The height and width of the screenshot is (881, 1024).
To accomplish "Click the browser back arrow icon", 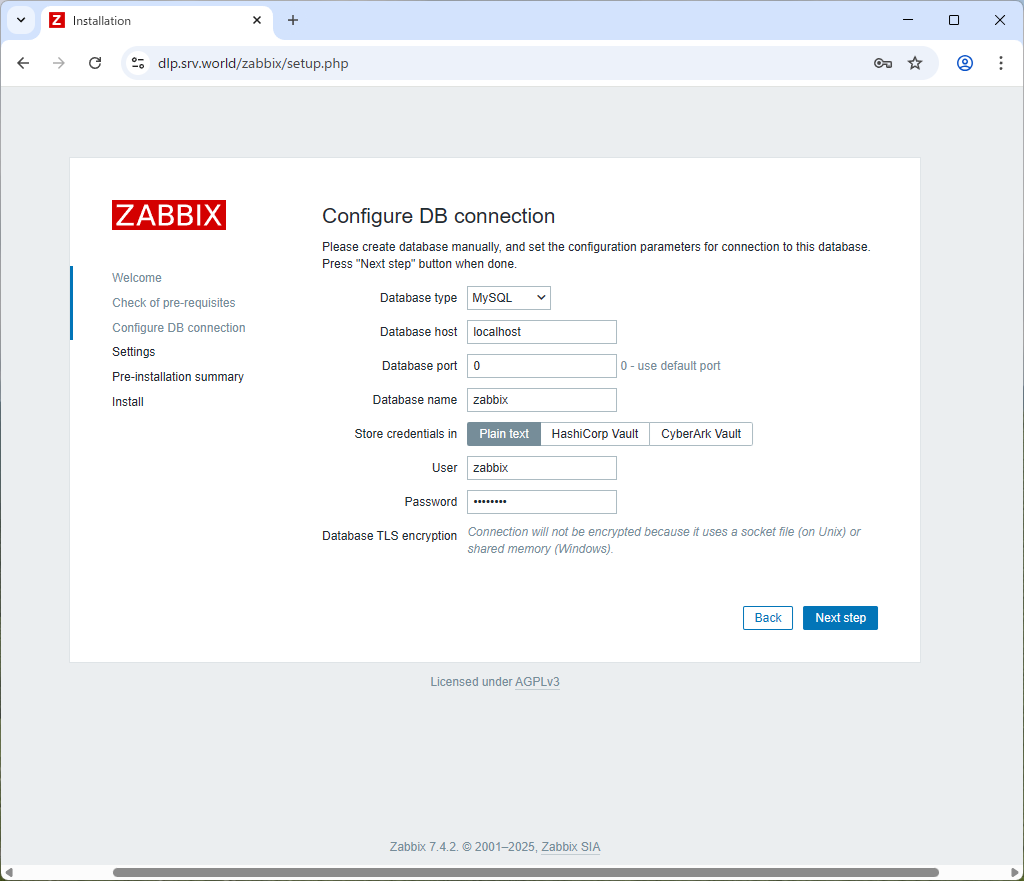I will click(23, 63).
